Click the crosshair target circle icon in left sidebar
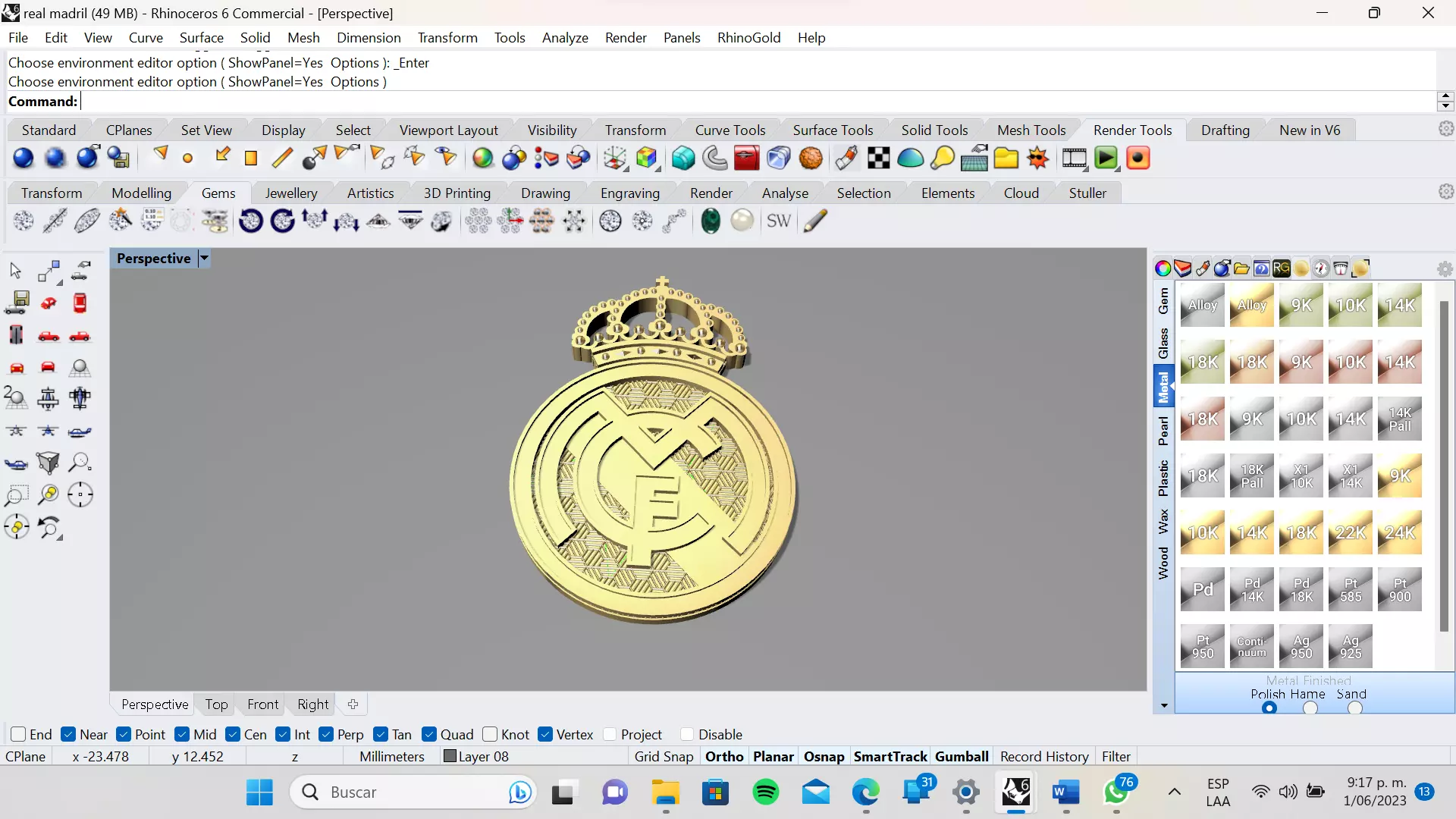The width and height of the screenshot is (1456, 819). (x=80, y=495)
